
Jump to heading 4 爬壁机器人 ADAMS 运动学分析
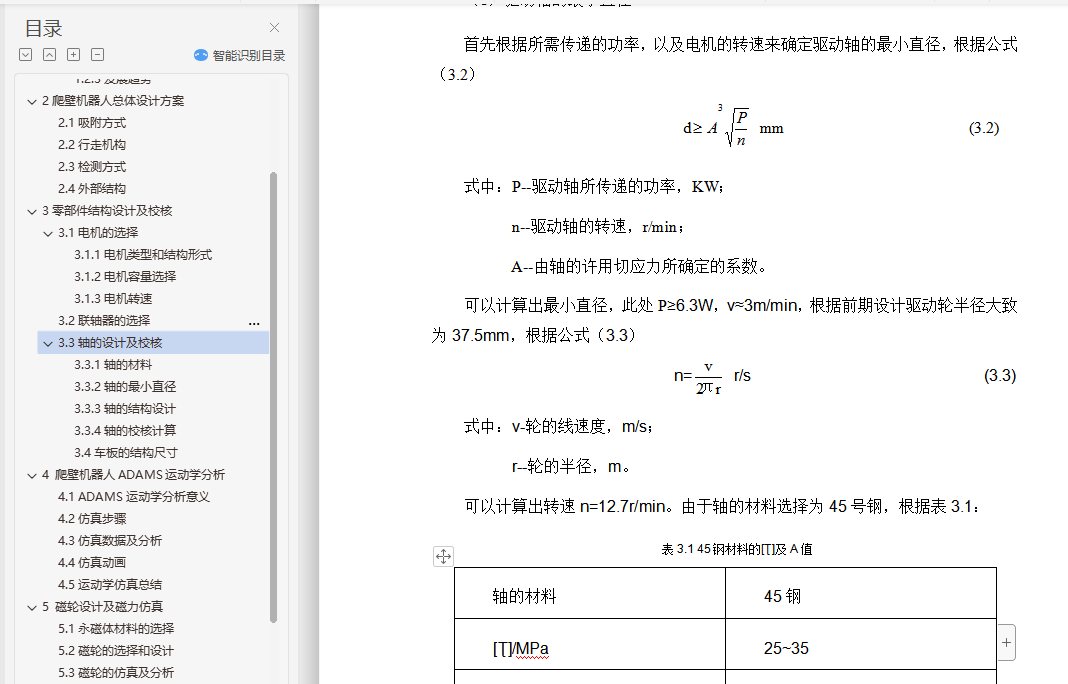[x=134, y=474]
